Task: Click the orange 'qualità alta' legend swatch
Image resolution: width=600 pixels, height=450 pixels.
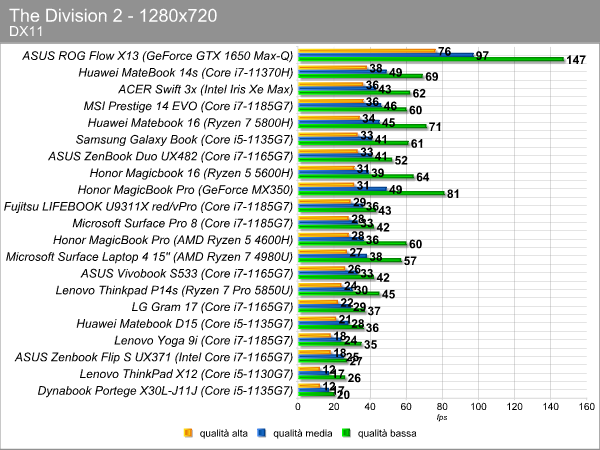Action: pyautogui.click(x=188, y=433)
